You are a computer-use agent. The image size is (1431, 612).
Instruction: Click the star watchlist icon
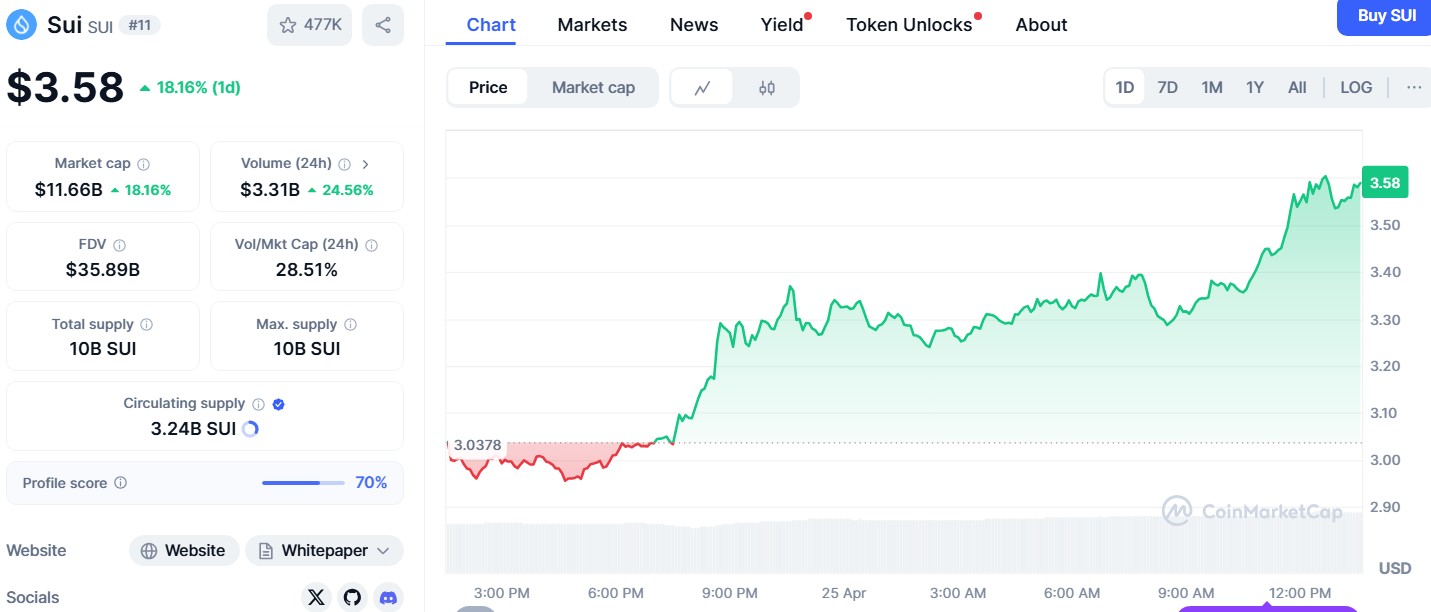click(x=288, y=25)
